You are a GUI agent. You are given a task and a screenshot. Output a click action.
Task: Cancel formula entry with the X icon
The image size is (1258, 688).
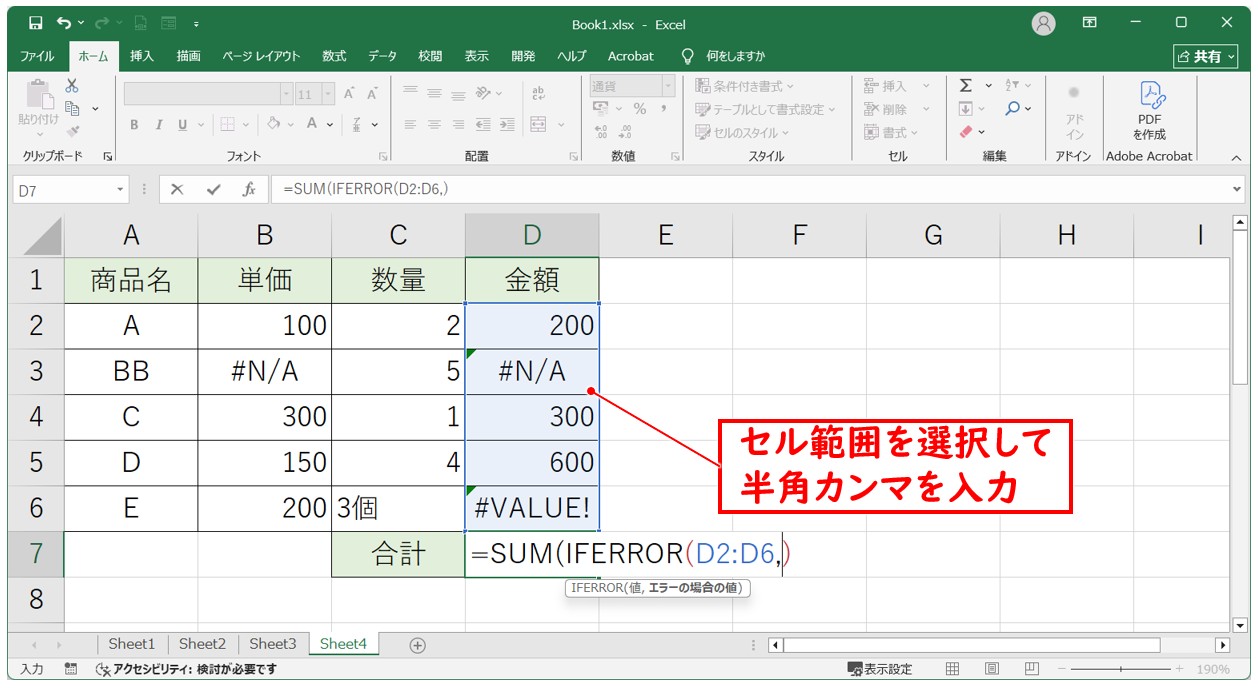[177, 189]
